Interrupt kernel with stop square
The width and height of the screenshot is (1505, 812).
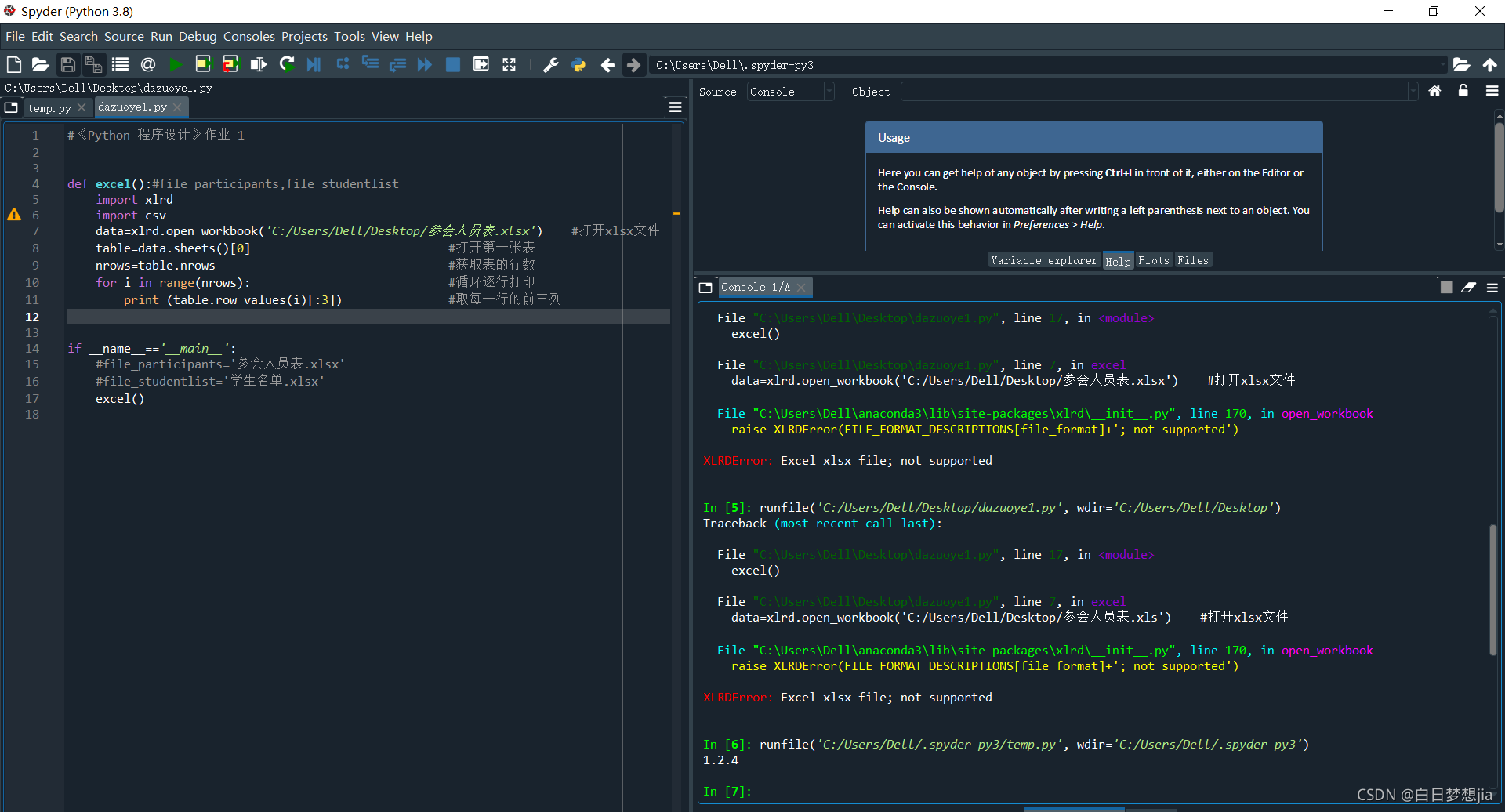point(1446,287)
